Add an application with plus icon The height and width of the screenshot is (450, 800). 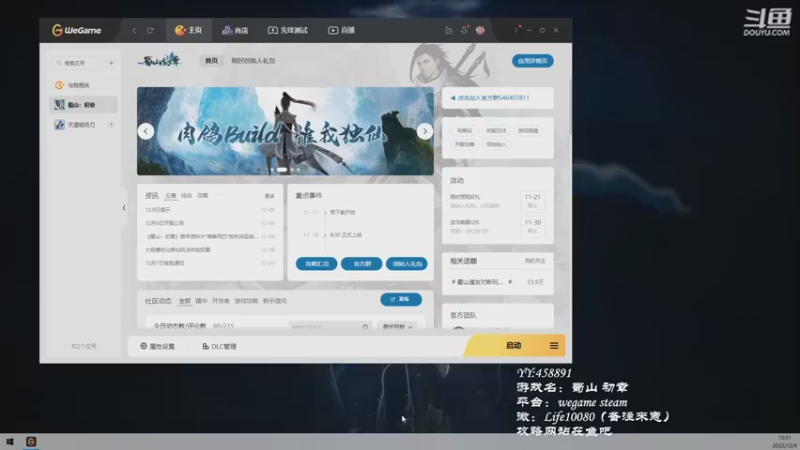111,63
